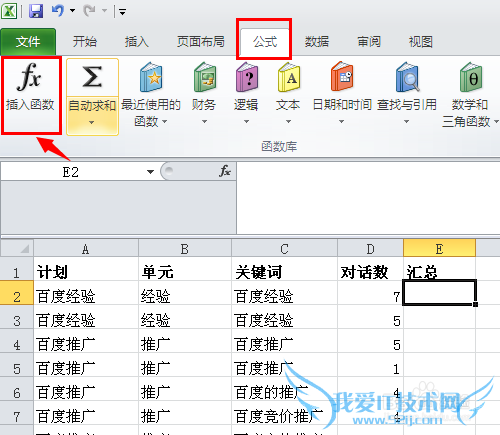Click the AutoSum sigma icon
This screenshot has width=500, height=435.
92,77
